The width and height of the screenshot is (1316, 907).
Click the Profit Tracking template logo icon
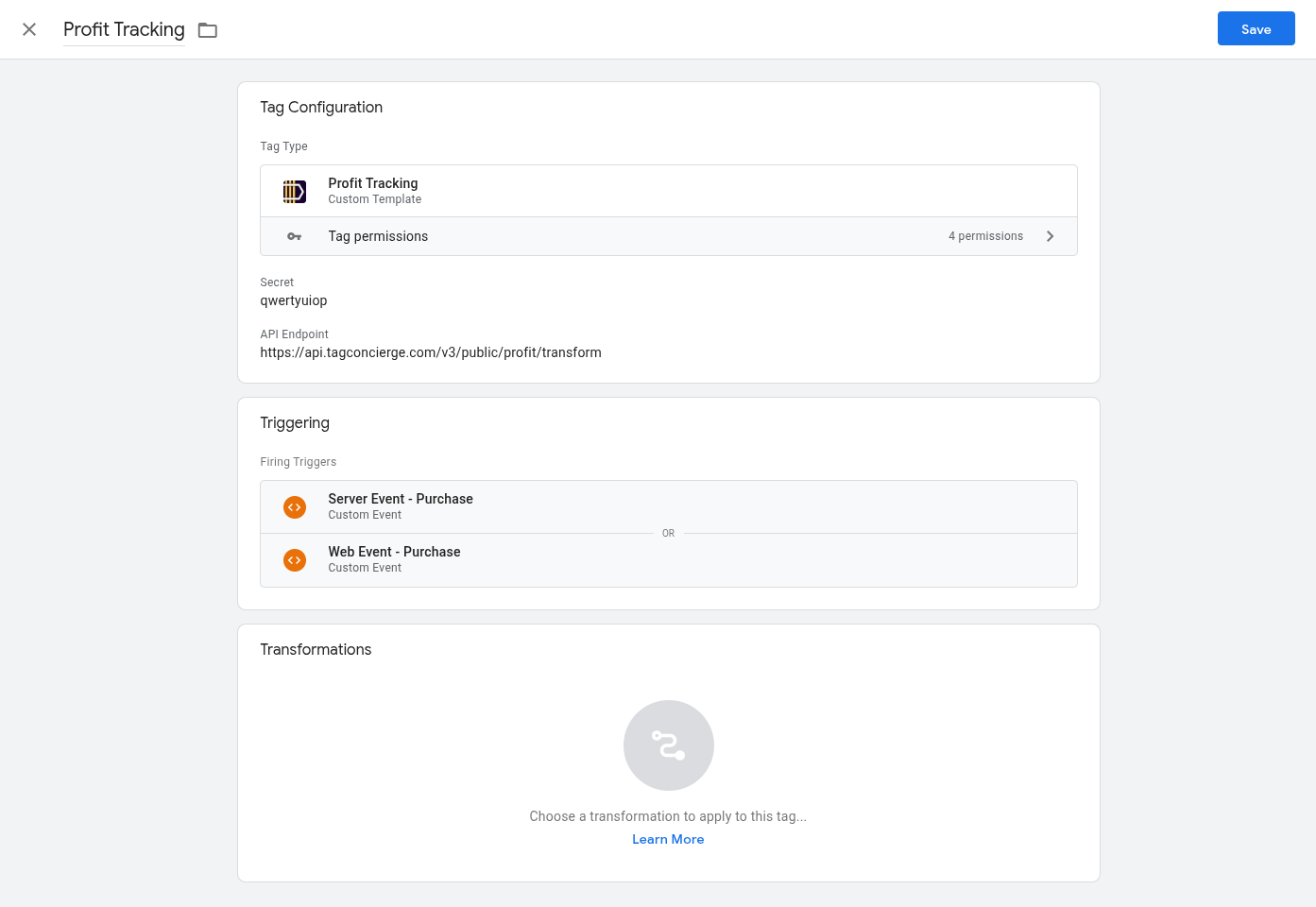click(x=295, y=192)
